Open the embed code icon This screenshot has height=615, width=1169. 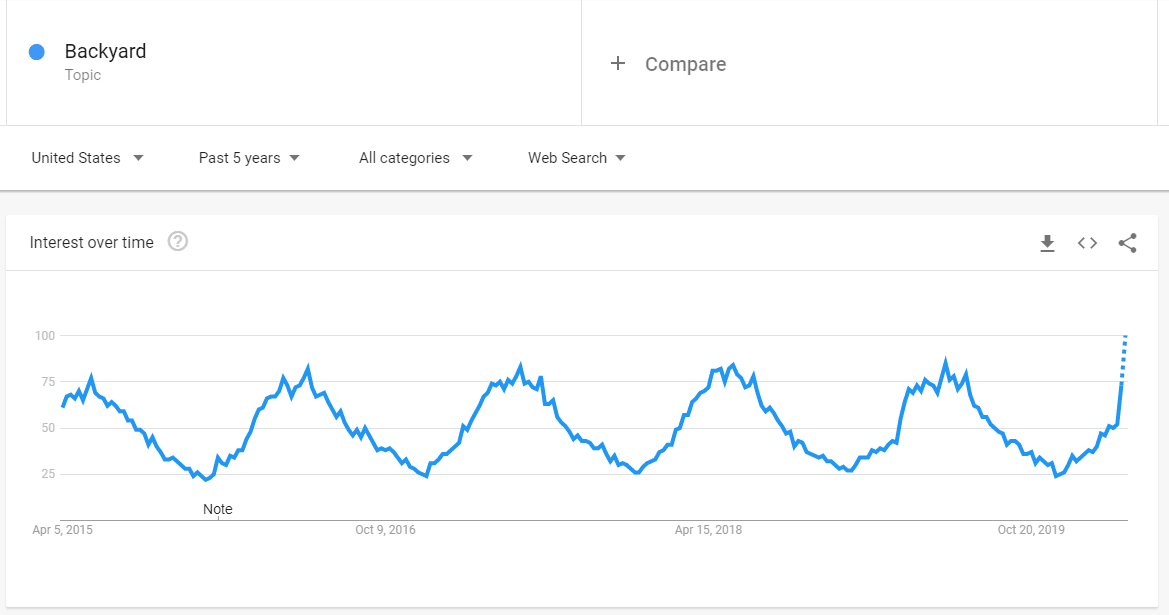1087,243
